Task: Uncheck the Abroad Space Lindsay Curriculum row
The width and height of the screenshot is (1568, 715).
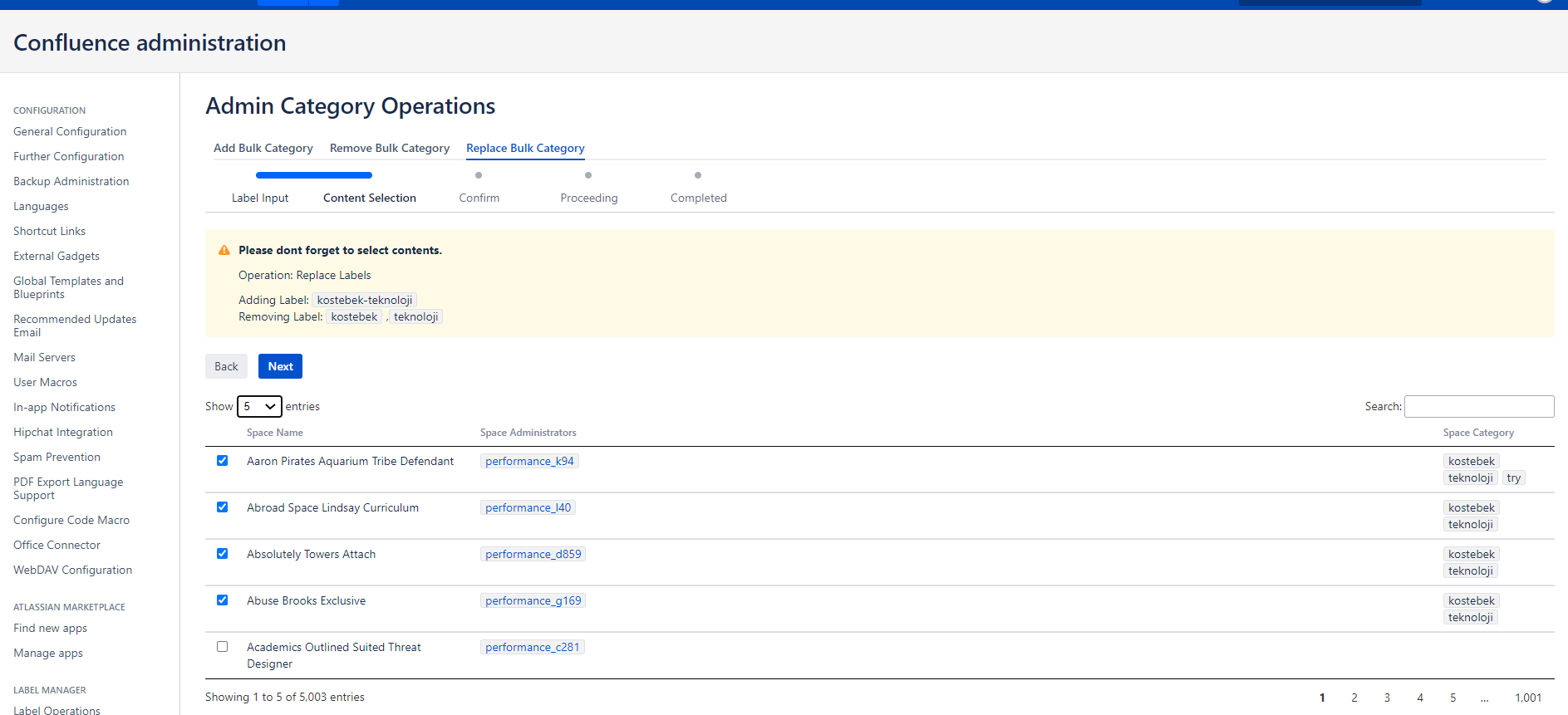Action: point(222,507)
